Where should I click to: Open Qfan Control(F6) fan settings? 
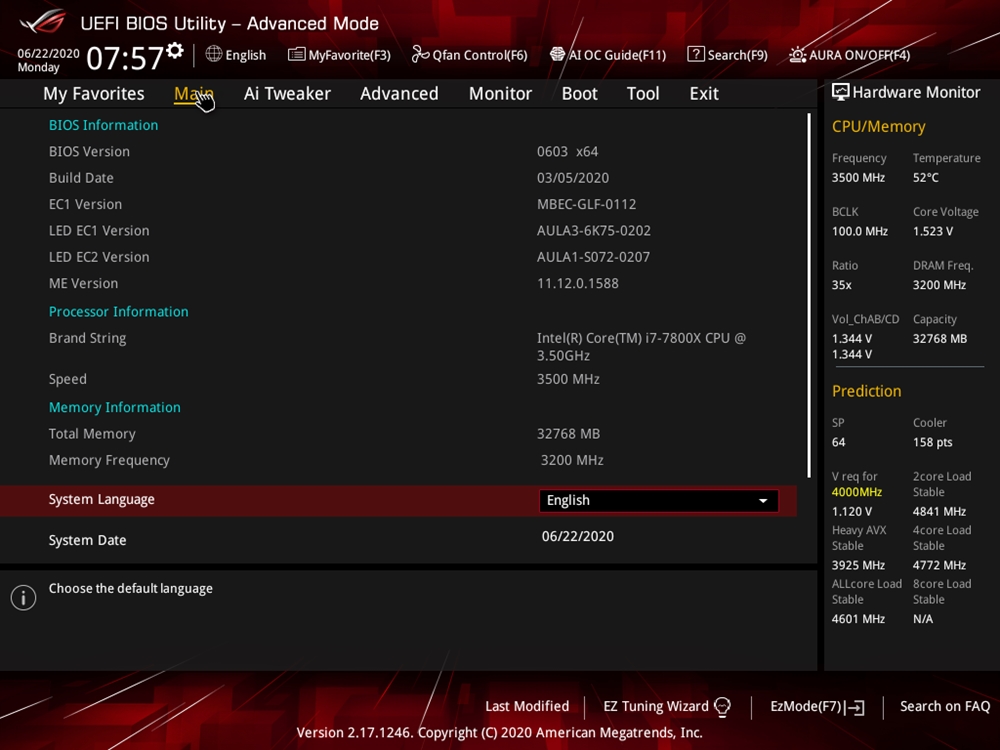[x=469, y=55]
